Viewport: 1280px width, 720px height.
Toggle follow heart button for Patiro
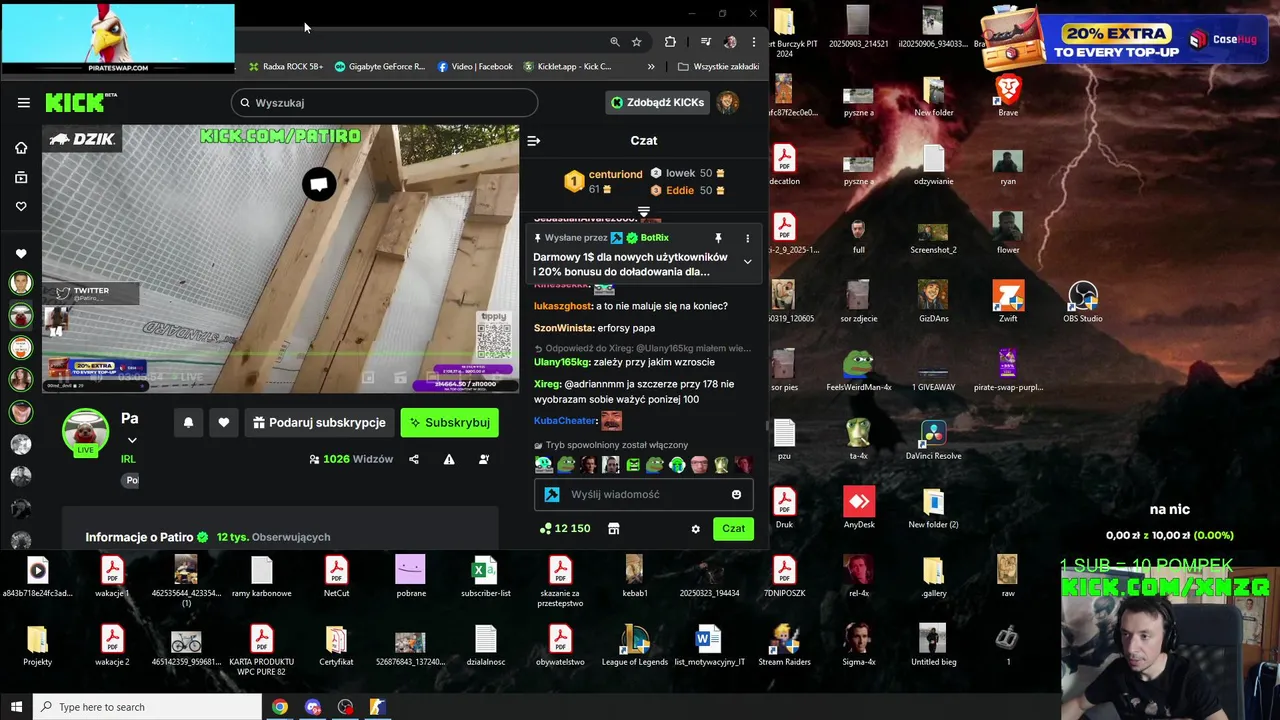pos(224,423)
